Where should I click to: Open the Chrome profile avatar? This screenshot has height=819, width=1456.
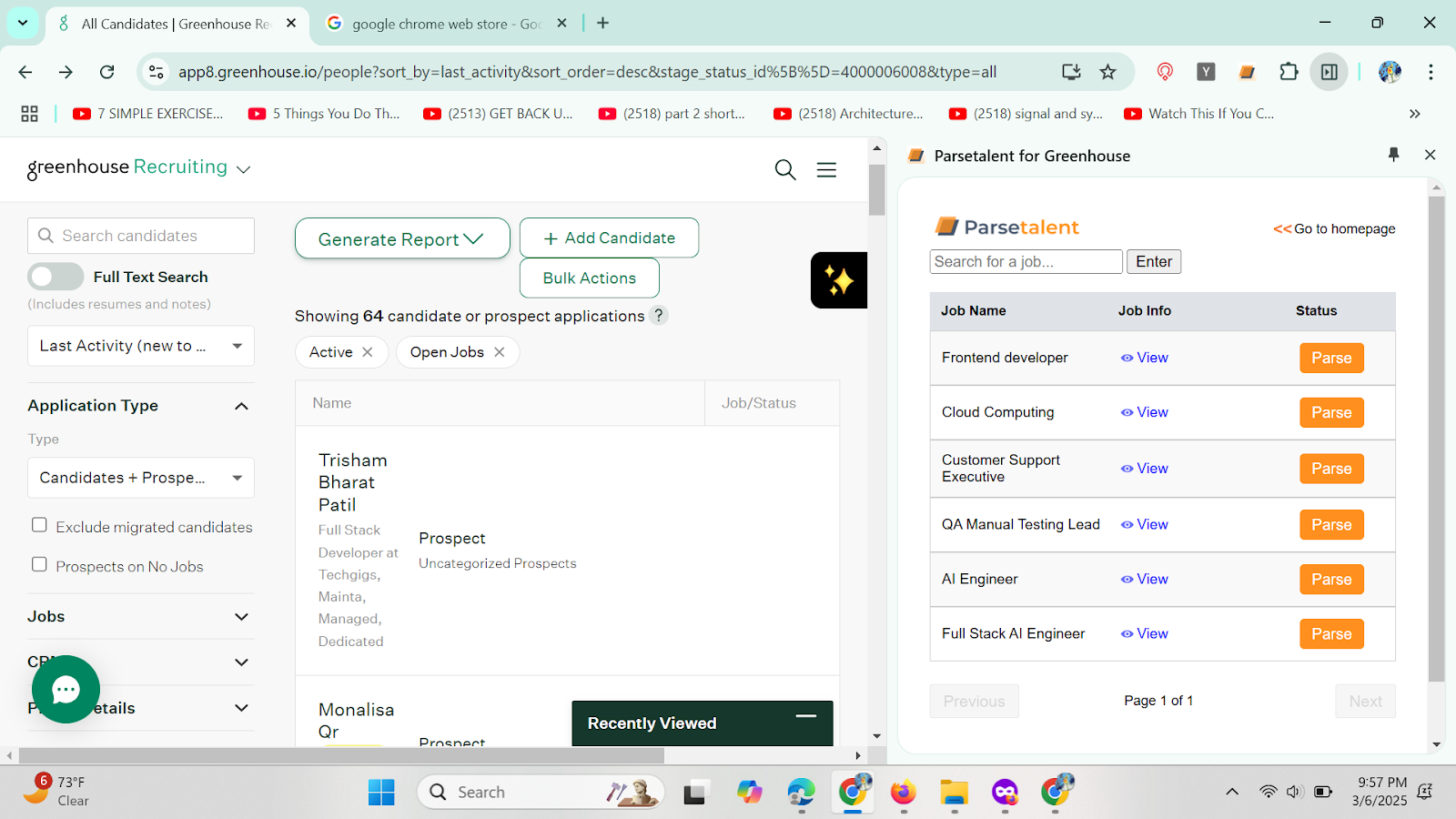pos(1390,72)
